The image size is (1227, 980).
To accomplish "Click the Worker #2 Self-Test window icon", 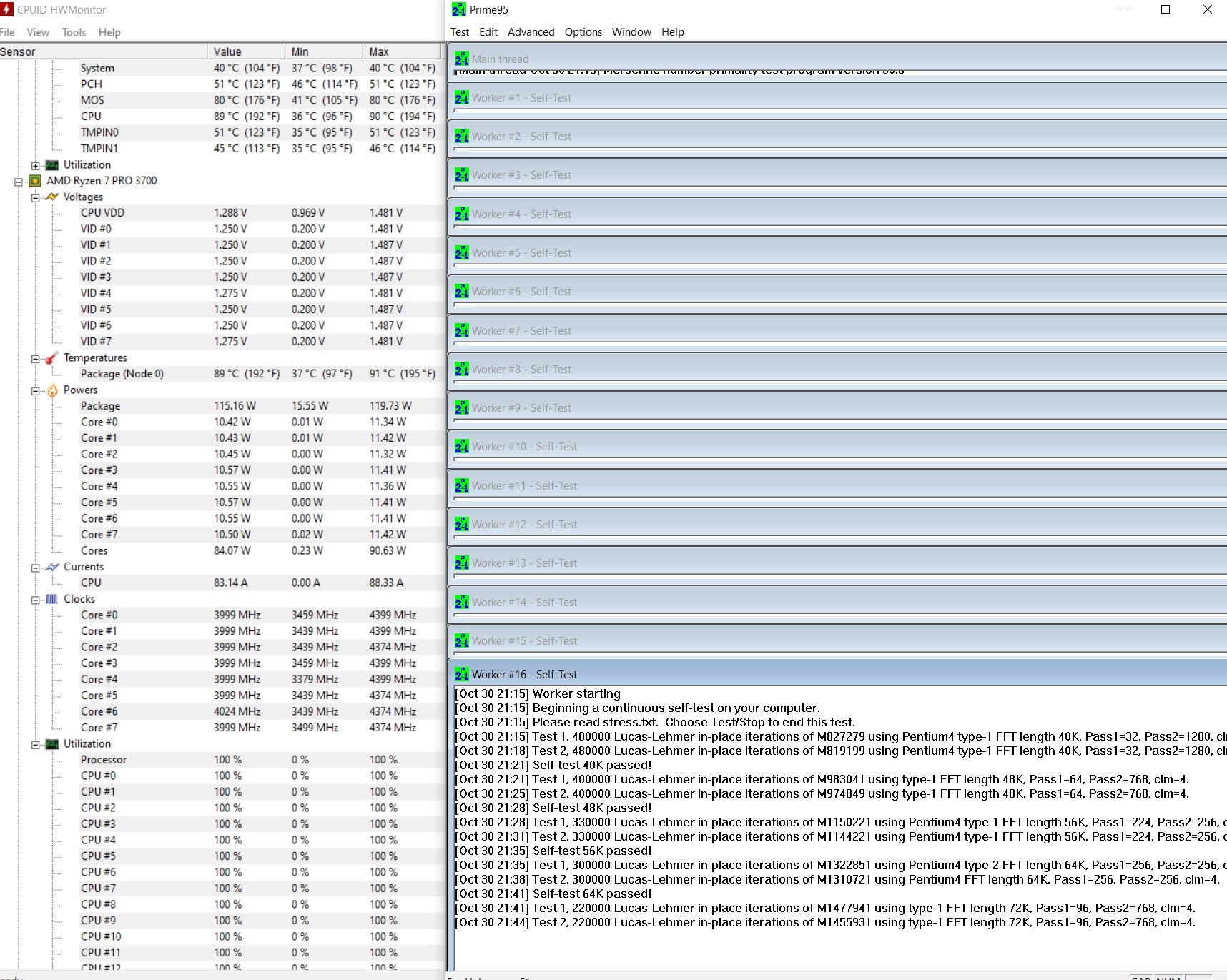I will [x=462, y=136].
